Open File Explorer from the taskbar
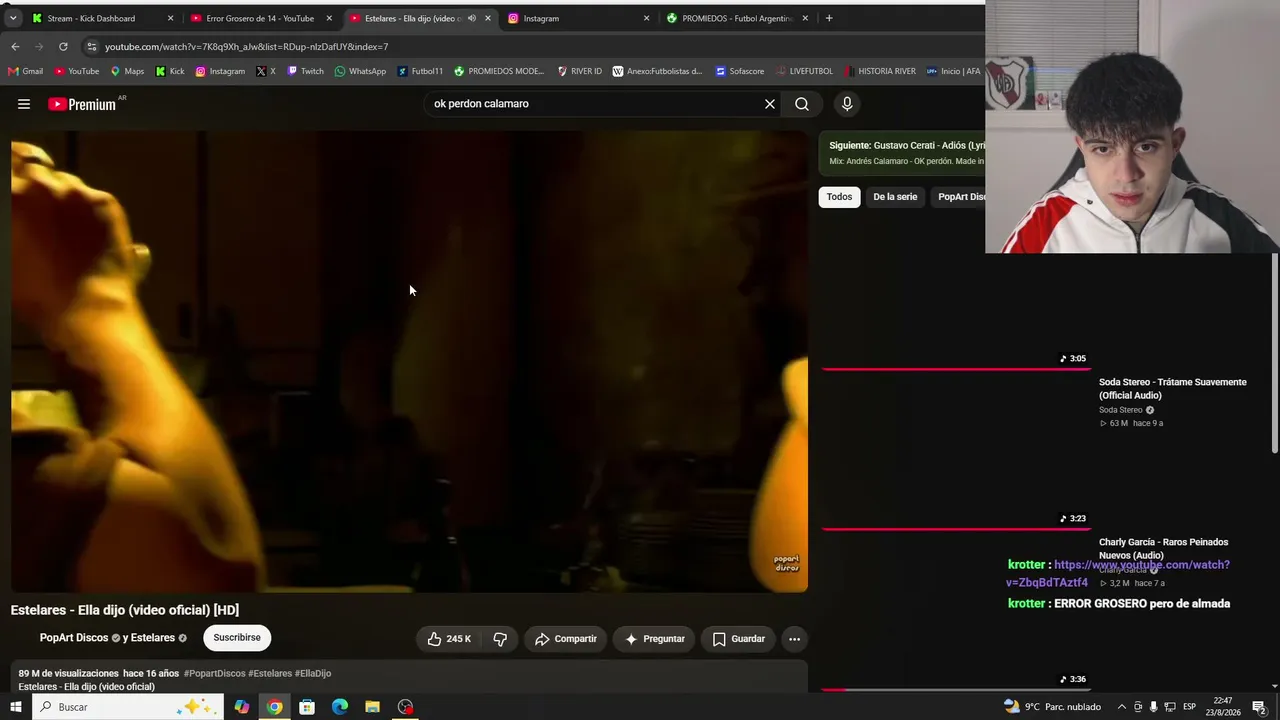Viewport: 1280px width, 720px height. [372, 707]
